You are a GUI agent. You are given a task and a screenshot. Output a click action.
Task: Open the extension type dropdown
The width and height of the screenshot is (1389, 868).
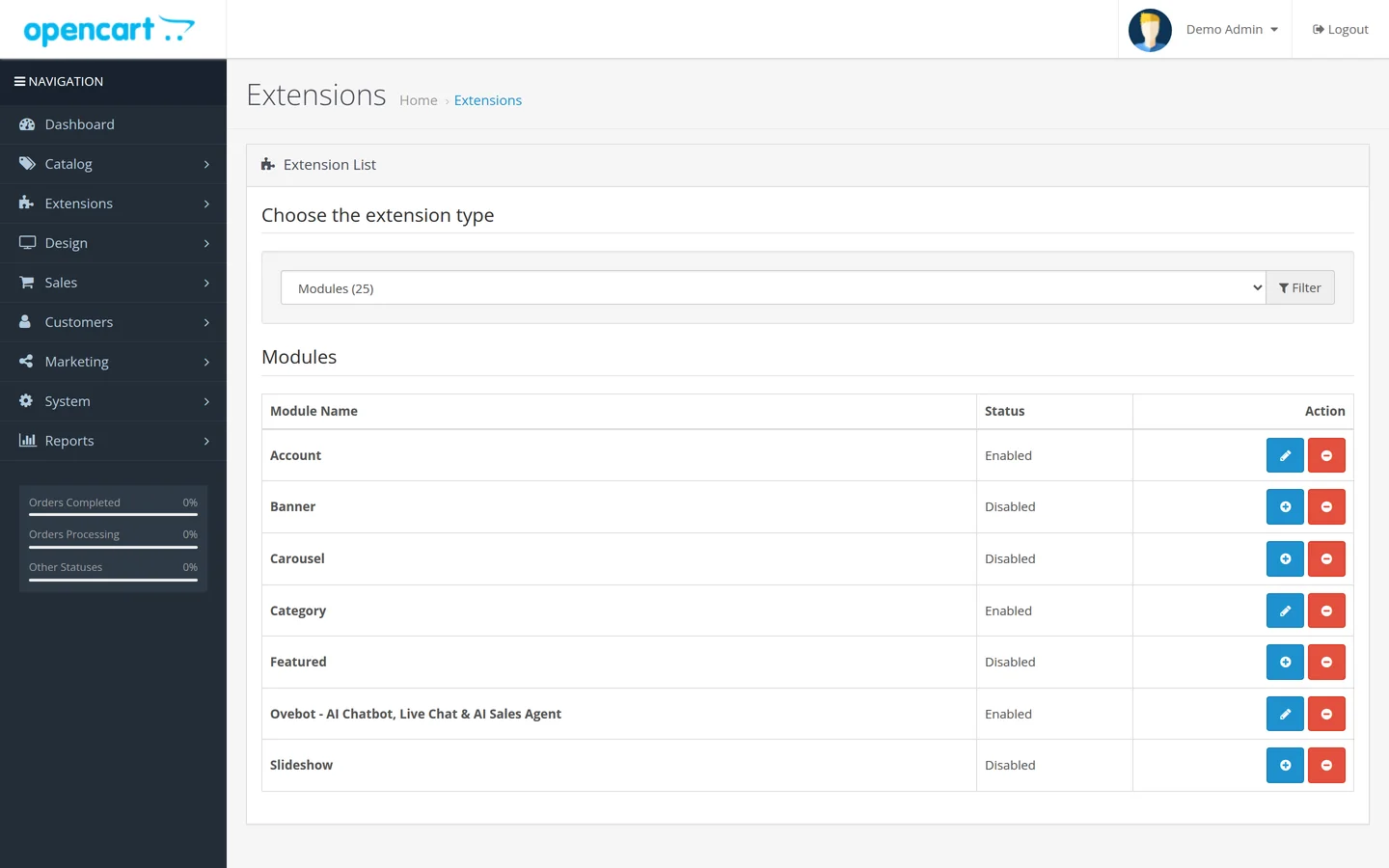coord(773,287)
